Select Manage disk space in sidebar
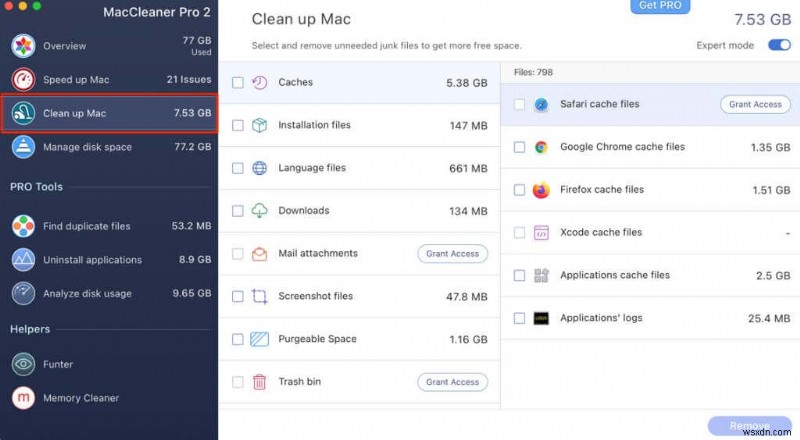 (109, 147)
